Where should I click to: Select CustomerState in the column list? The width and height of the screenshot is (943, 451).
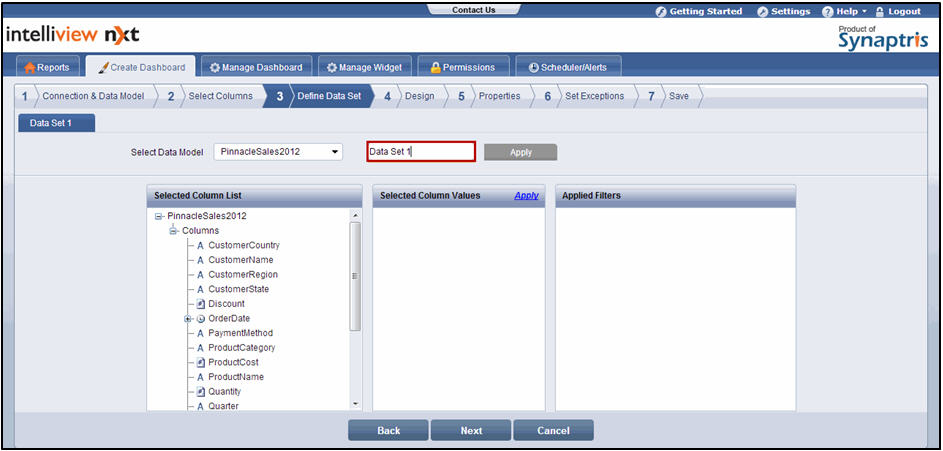[239, 289]
